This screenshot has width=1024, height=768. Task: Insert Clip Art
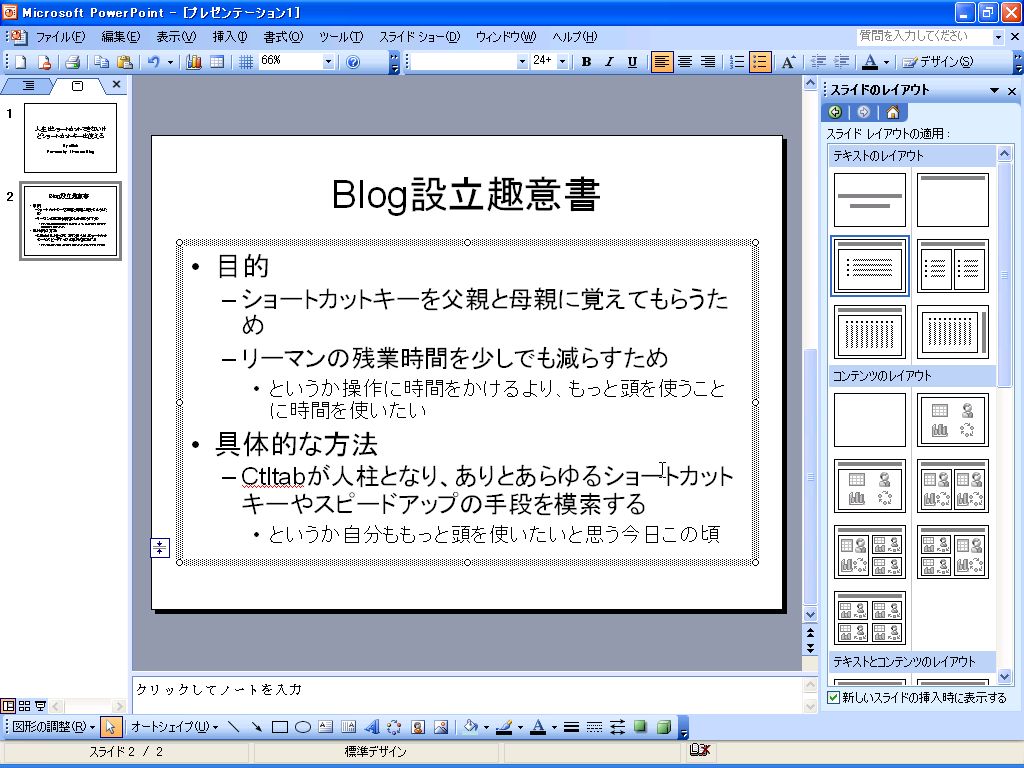418,727
